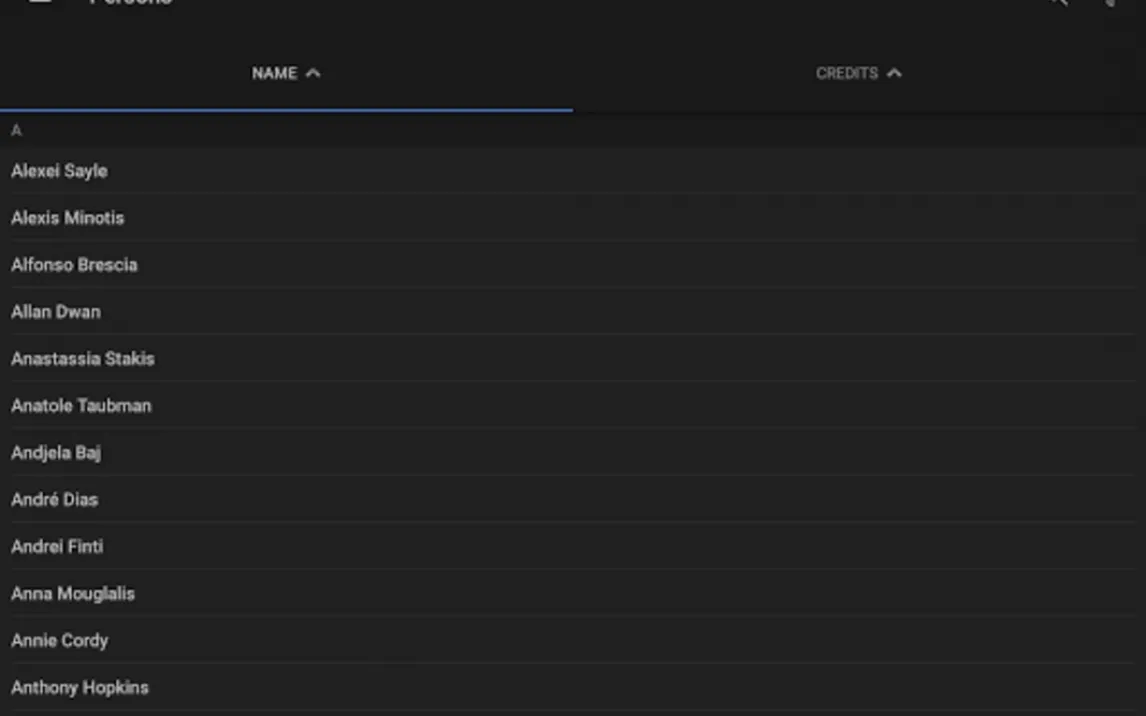Toggle the sort arrow next to CREDITS
Image resolution: width=1146 pixels, height=716 pixels.
[894, 73]
